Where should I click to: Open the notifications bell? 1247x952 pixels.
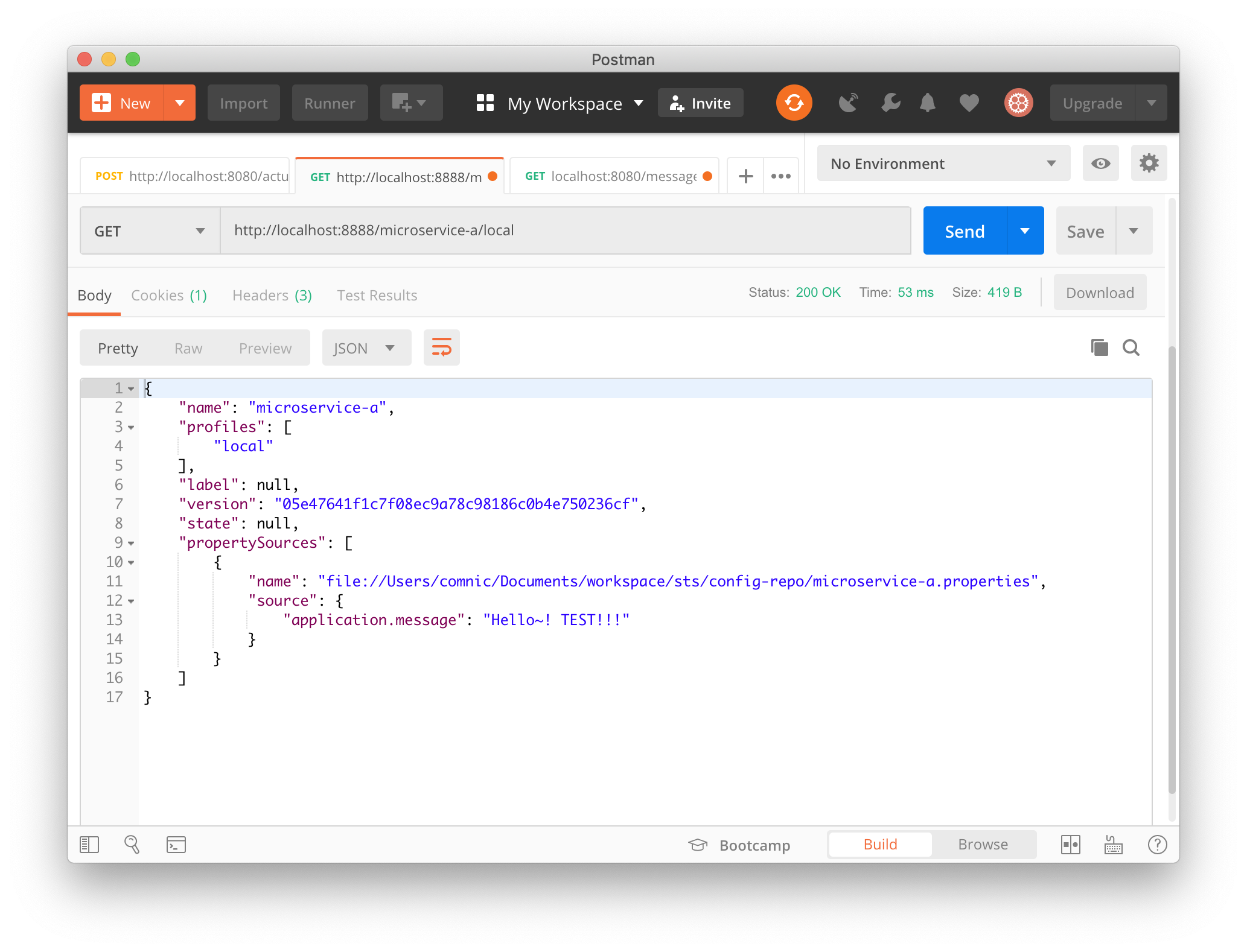pos(928,103)
